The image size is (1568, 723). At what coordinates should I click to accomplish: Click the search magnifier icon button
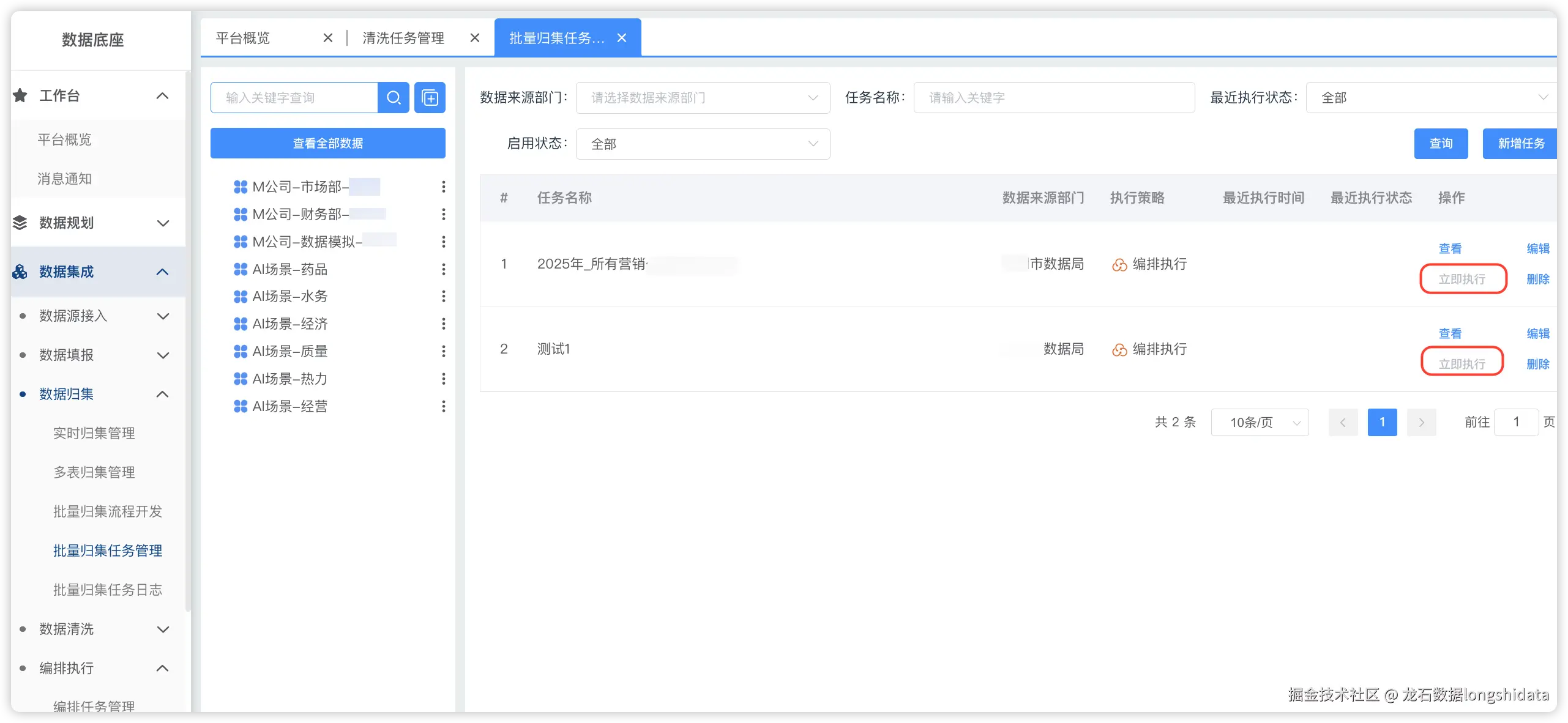394,98
